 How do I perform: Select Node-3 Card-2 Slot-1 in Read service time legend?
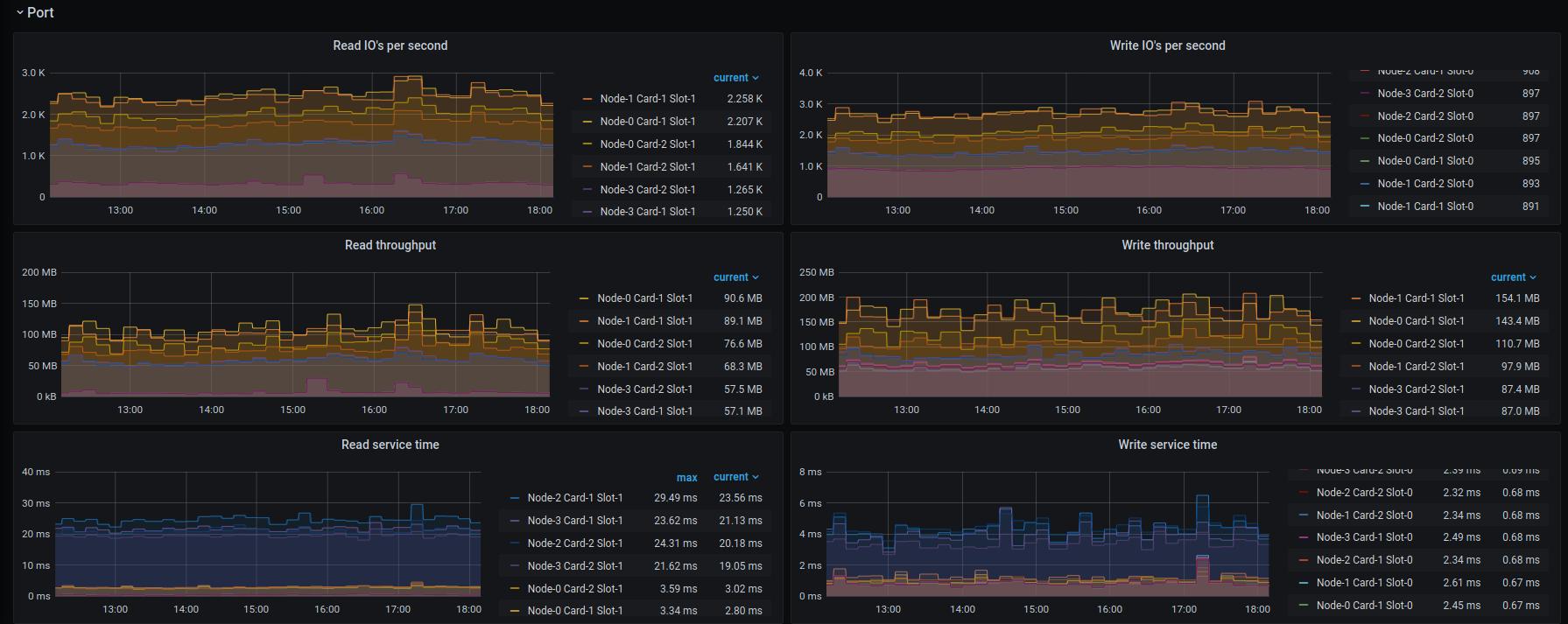[x=575, y=566]
